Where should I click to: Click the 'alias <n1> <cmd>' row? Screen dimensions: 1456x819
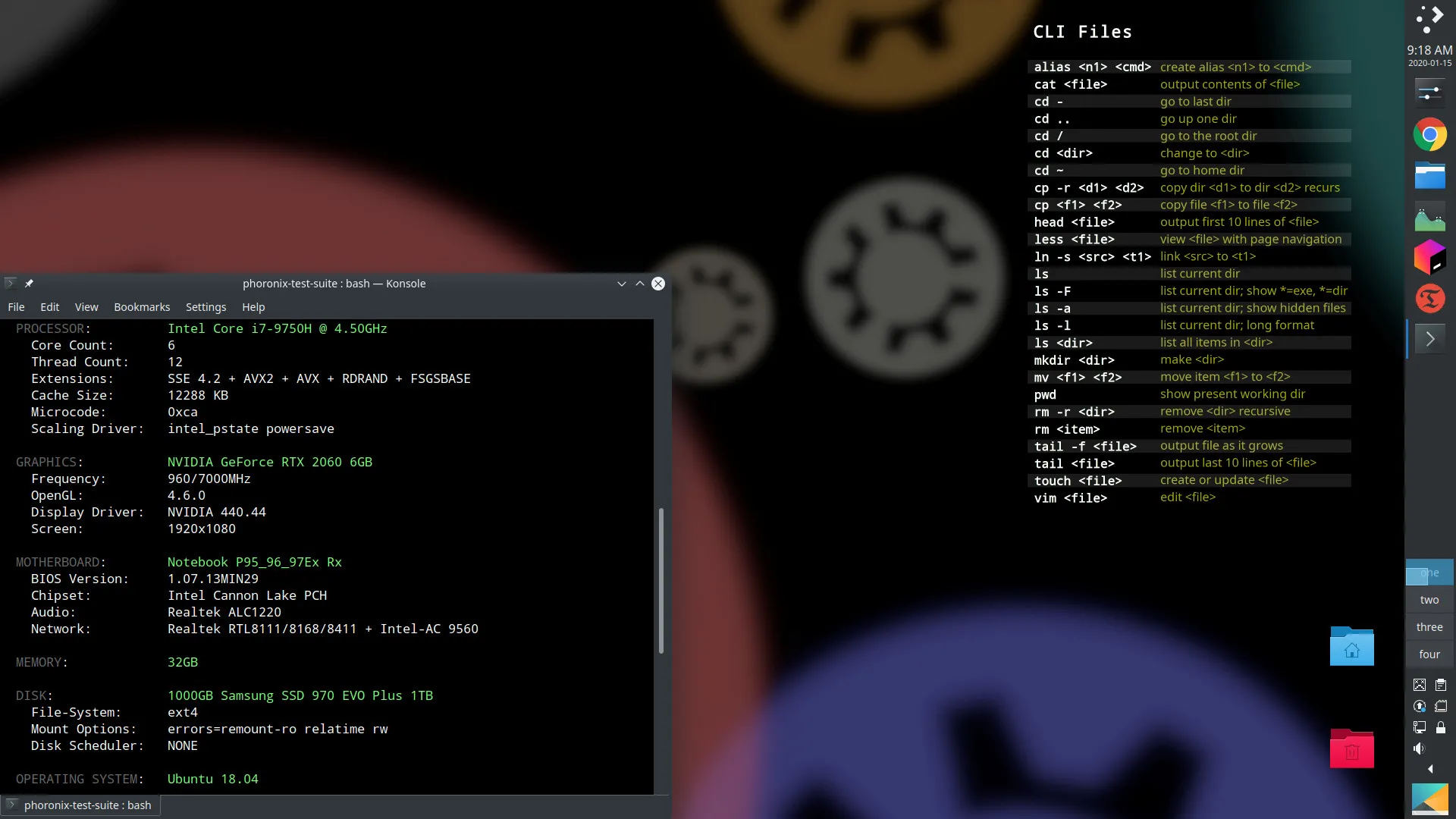click(x=1189, y=67)
